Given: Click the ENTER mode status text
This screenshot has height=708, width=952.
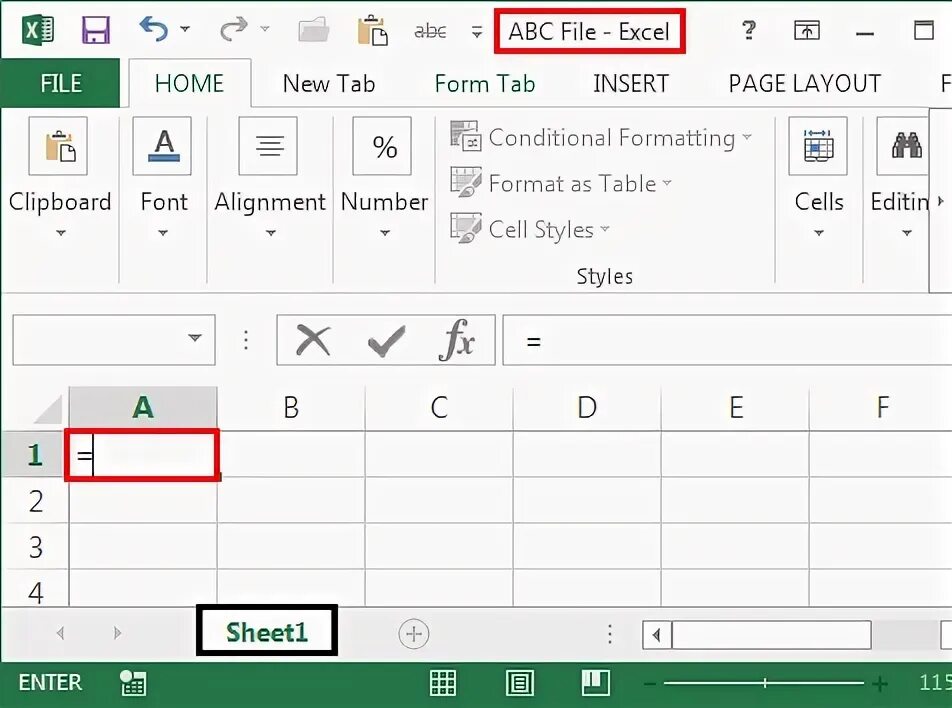Looking at the screenshot, I should click(50, 682).
